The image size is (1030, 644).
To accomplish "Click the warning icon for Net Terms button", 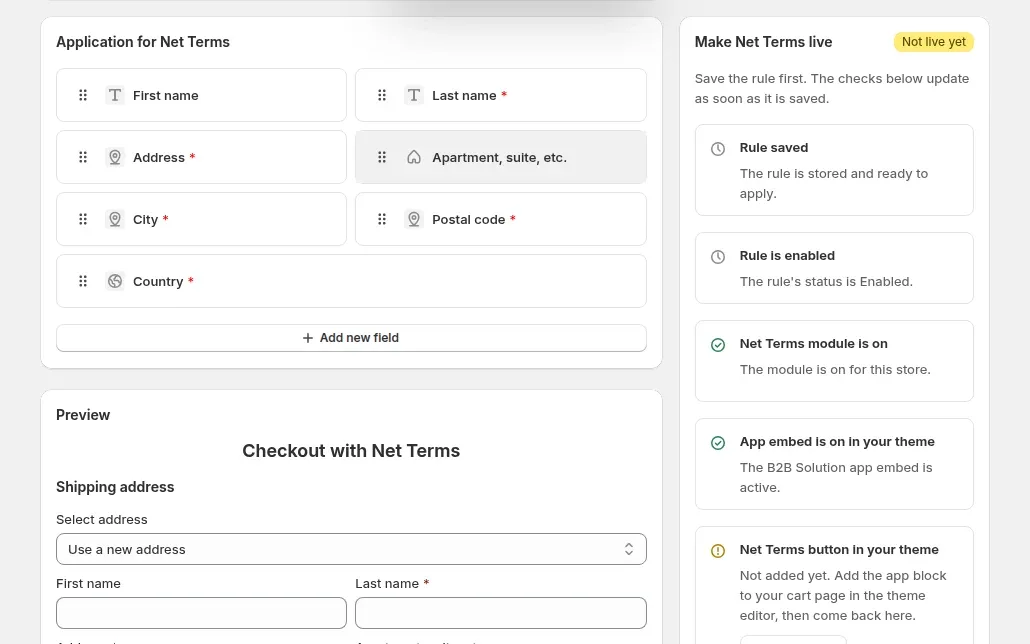I will (718, 551).
